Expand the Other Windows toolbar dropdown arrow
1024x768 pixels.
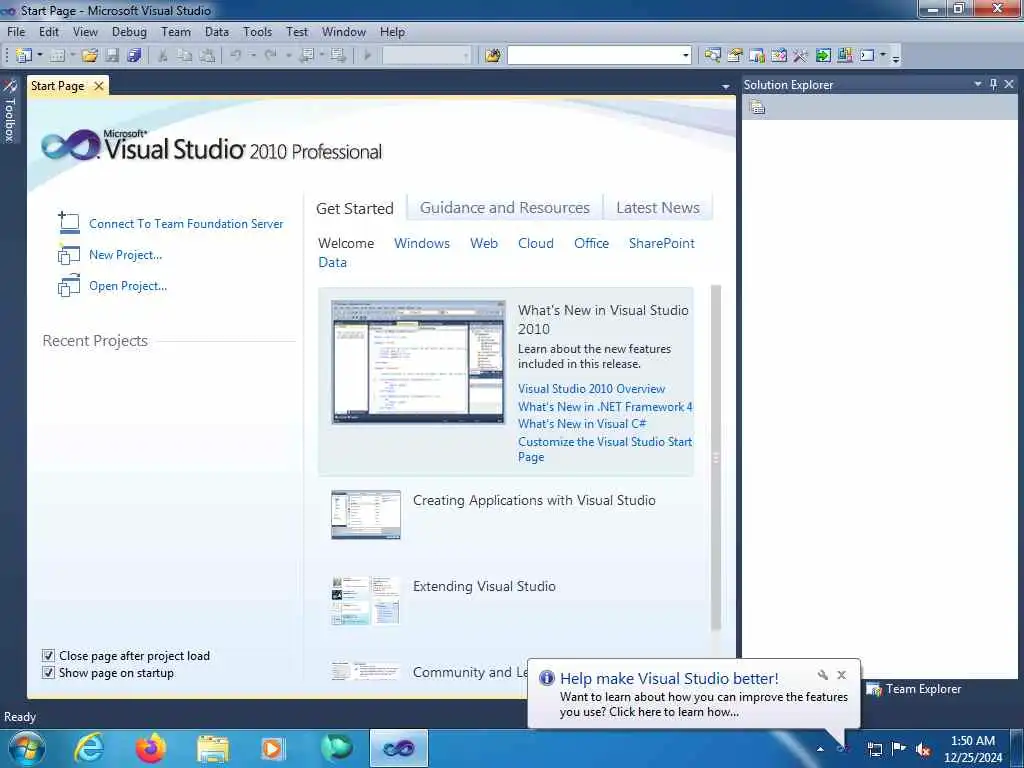tap(883, 56)
